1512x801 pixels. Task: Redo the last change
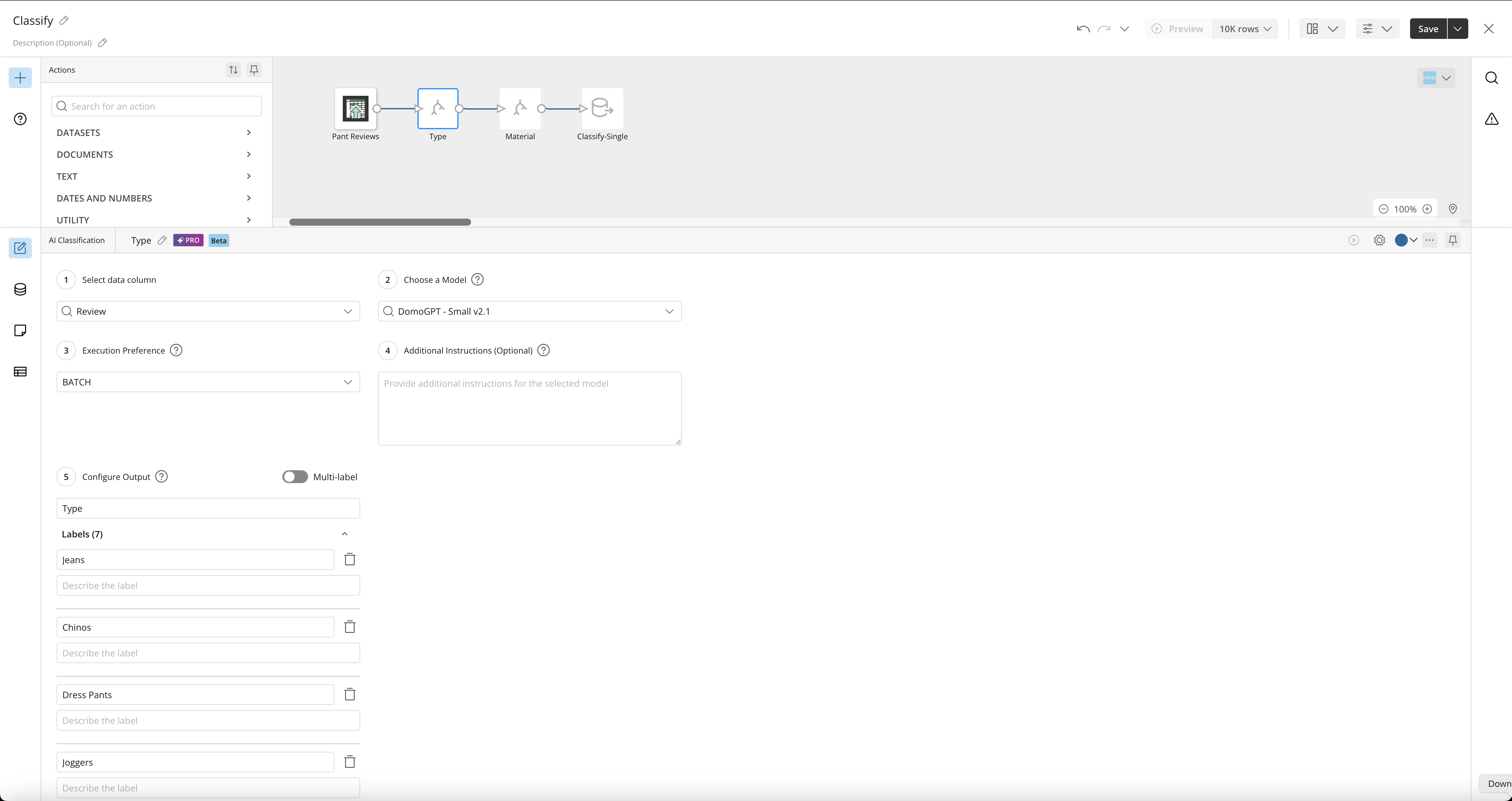pos(1104,29)
